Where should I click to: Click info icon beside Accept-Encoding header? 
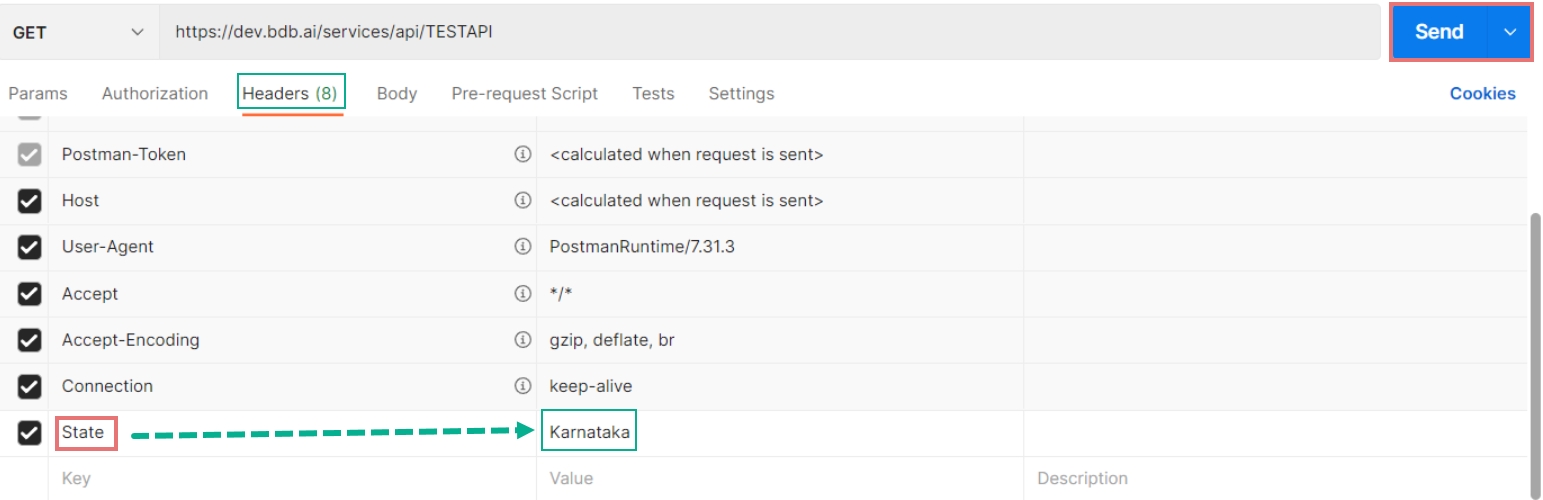[521, 340]
